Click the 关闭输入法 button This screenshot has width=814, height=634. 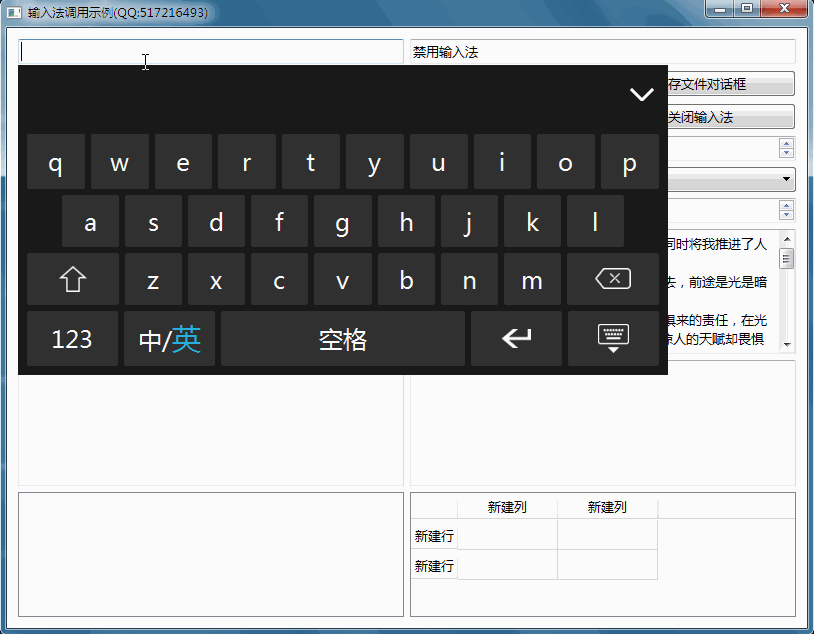coord(728,116)
